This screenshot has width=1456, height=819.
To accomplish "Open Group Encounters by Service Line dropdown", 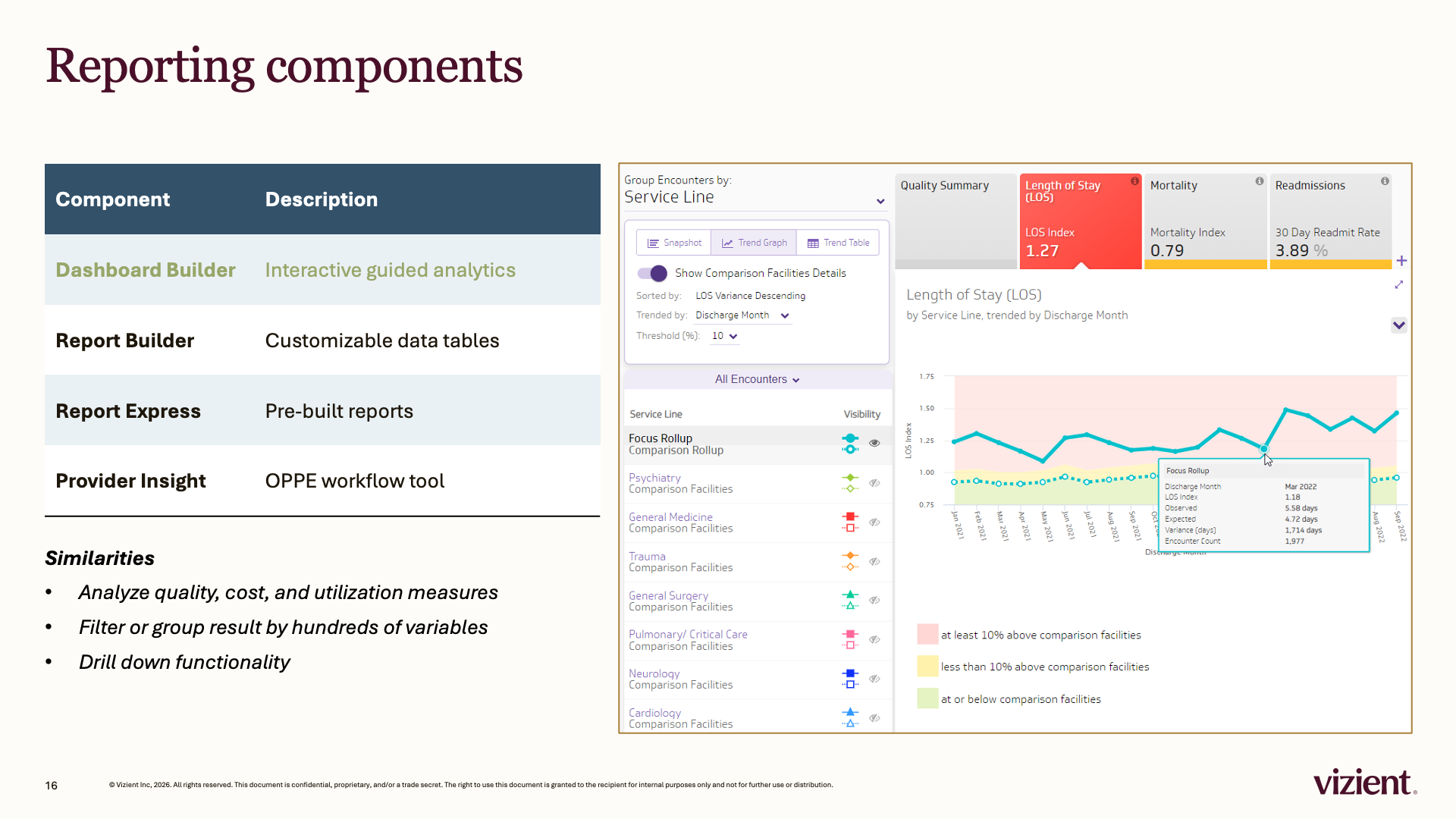I will point(755,197).
